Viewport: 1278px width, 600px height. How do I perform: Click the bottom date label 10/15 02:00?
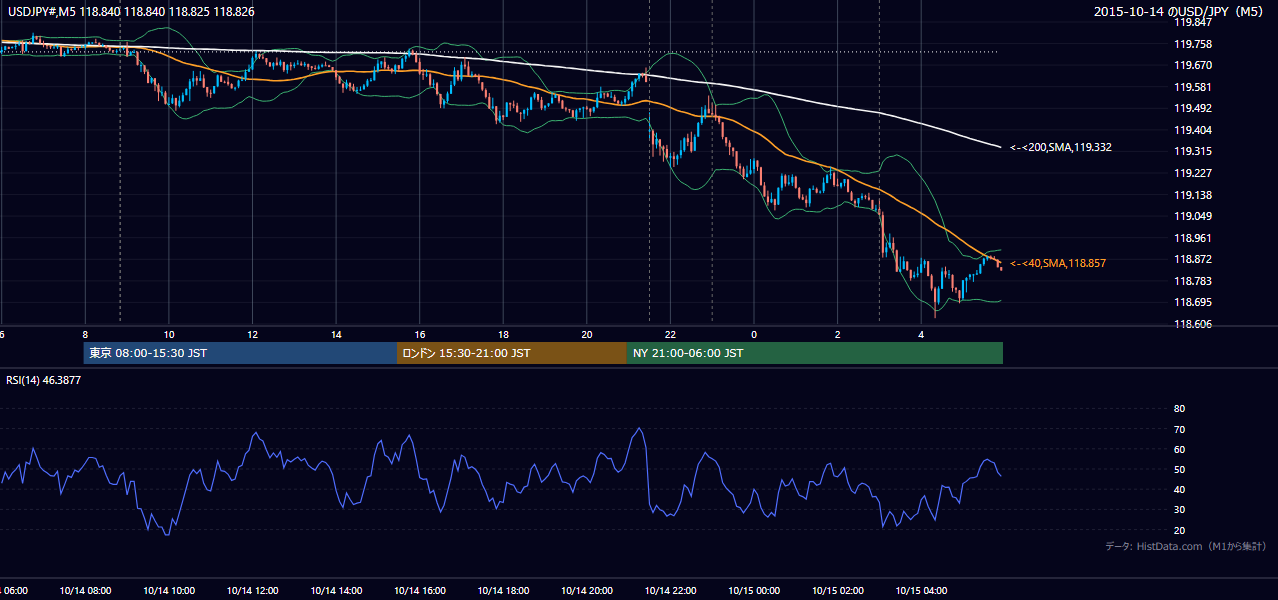(x=838, y=590)
